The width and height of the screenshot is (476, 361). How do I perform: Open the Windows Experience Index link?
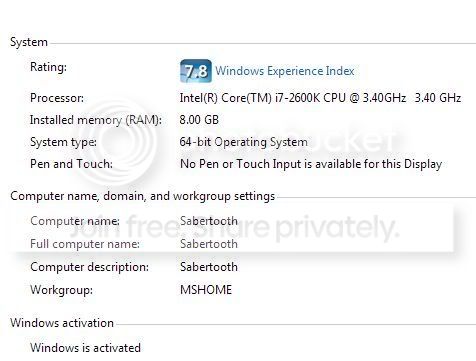tap(285, 71)
